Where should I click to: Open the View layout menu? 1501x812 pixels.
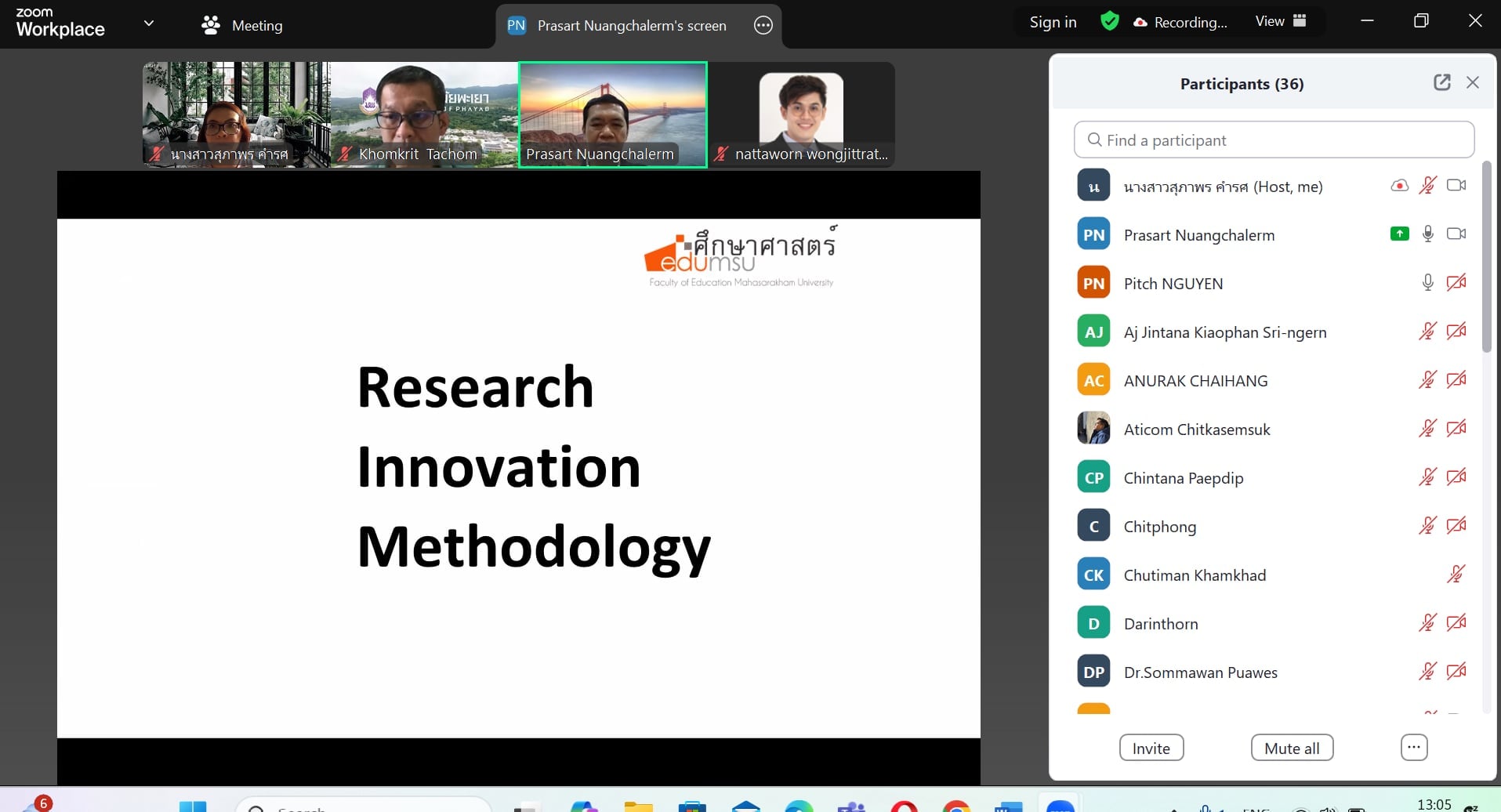coord(1280,21)
